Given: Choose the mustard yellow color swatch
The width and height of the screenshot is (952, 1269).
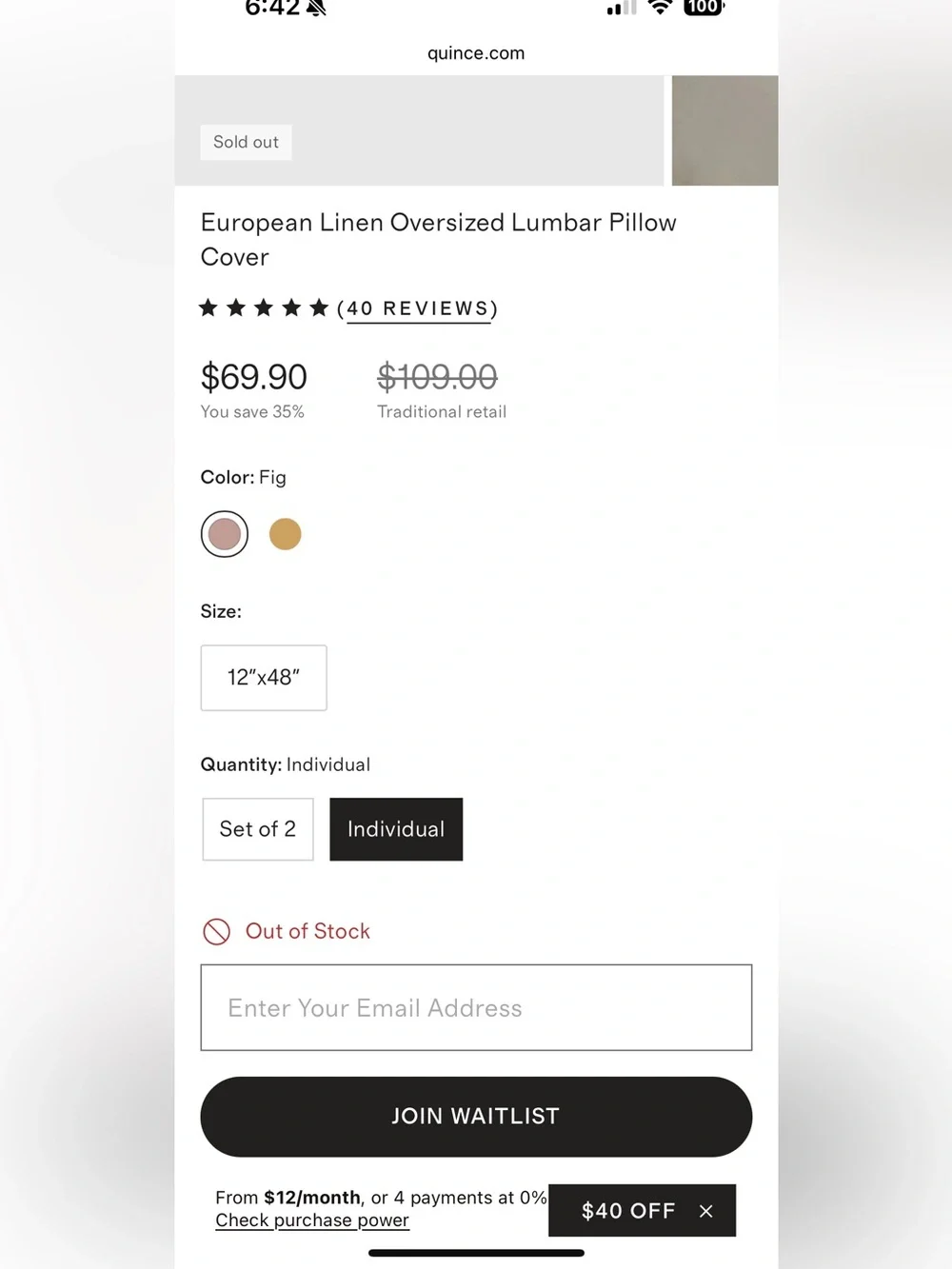Looking at the screenshot, I should coord(286,534).
